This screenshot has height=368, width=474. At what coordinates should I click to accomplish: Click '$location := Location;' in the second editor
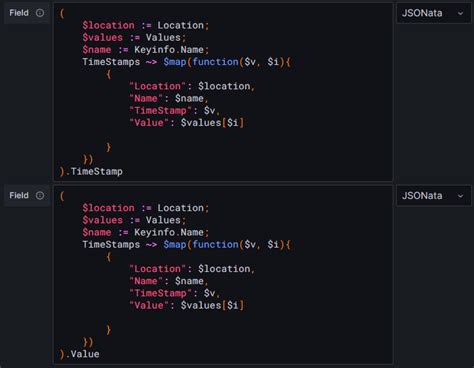coord(146,208)
